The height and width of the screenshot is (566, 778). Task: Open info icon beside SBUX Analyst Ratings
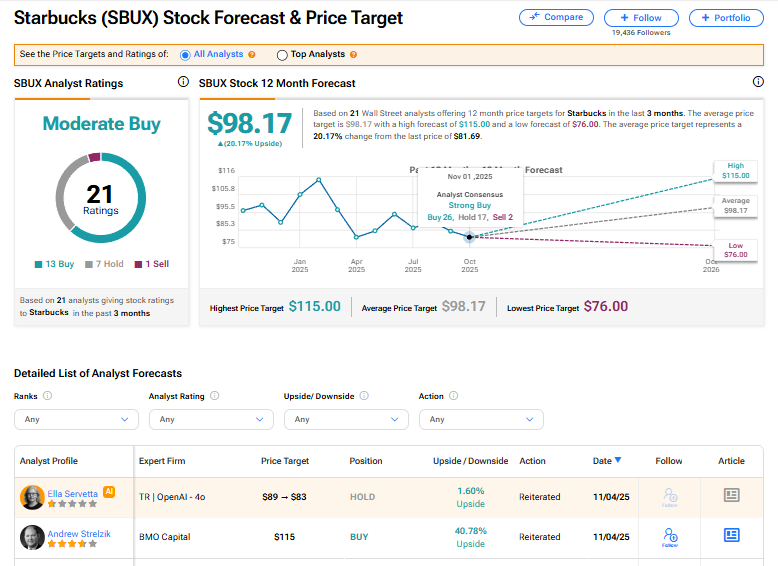[x=183, y=83]
